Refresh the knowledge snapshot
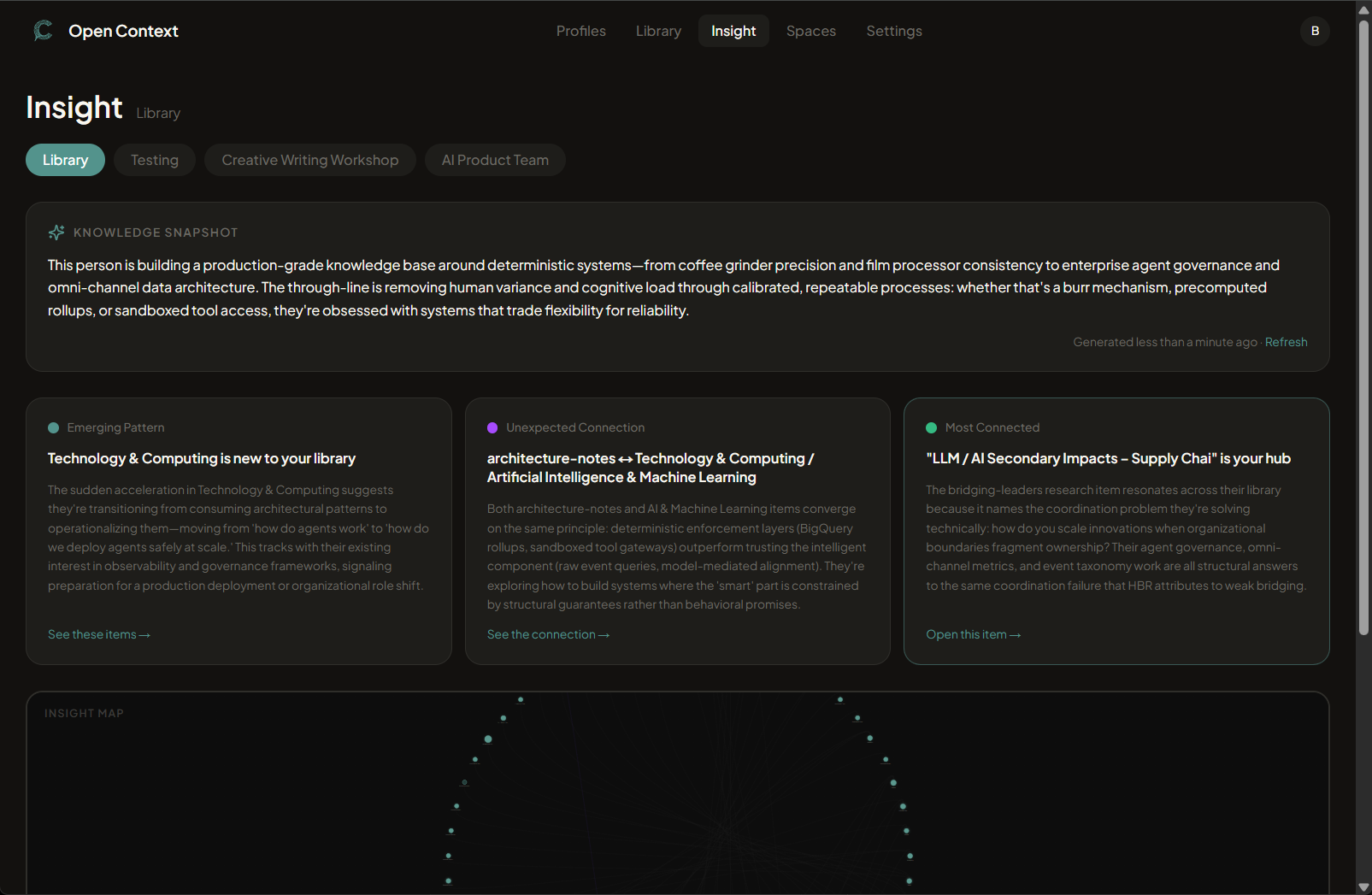The image size is (1372, 895). [1286, 342]
